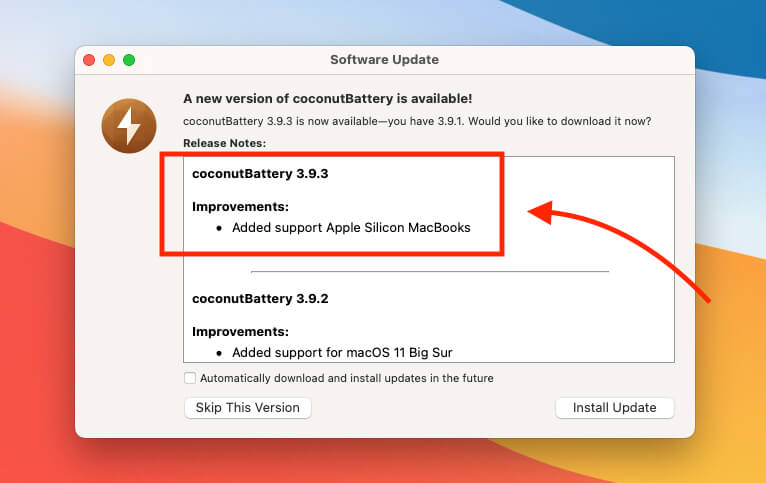
Task: Click the Automatically download updates label text
Action: [x=347, y=378]
